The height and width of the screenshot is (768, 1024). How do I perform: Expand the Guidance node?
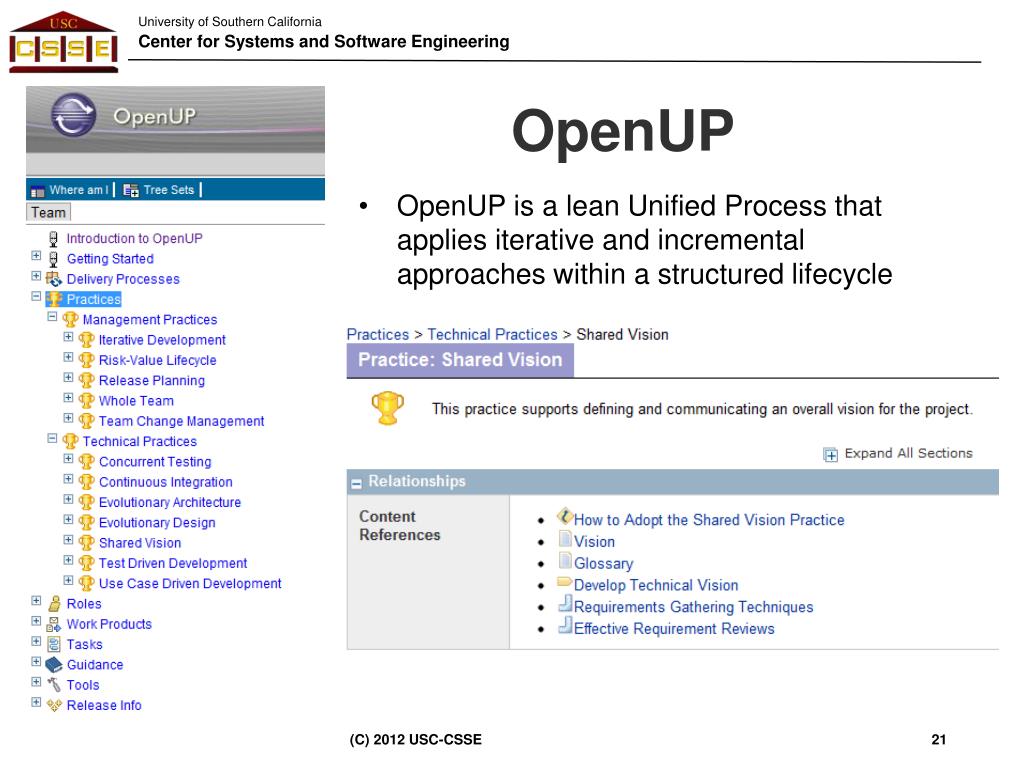tap(36, 662)
